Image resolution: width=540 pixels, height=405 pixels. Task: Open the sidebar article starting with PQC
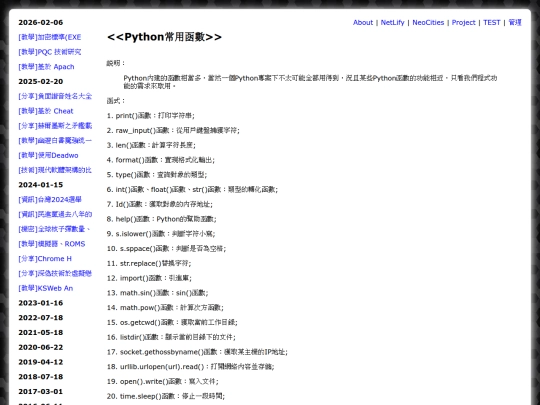click(x=50, y=52)
